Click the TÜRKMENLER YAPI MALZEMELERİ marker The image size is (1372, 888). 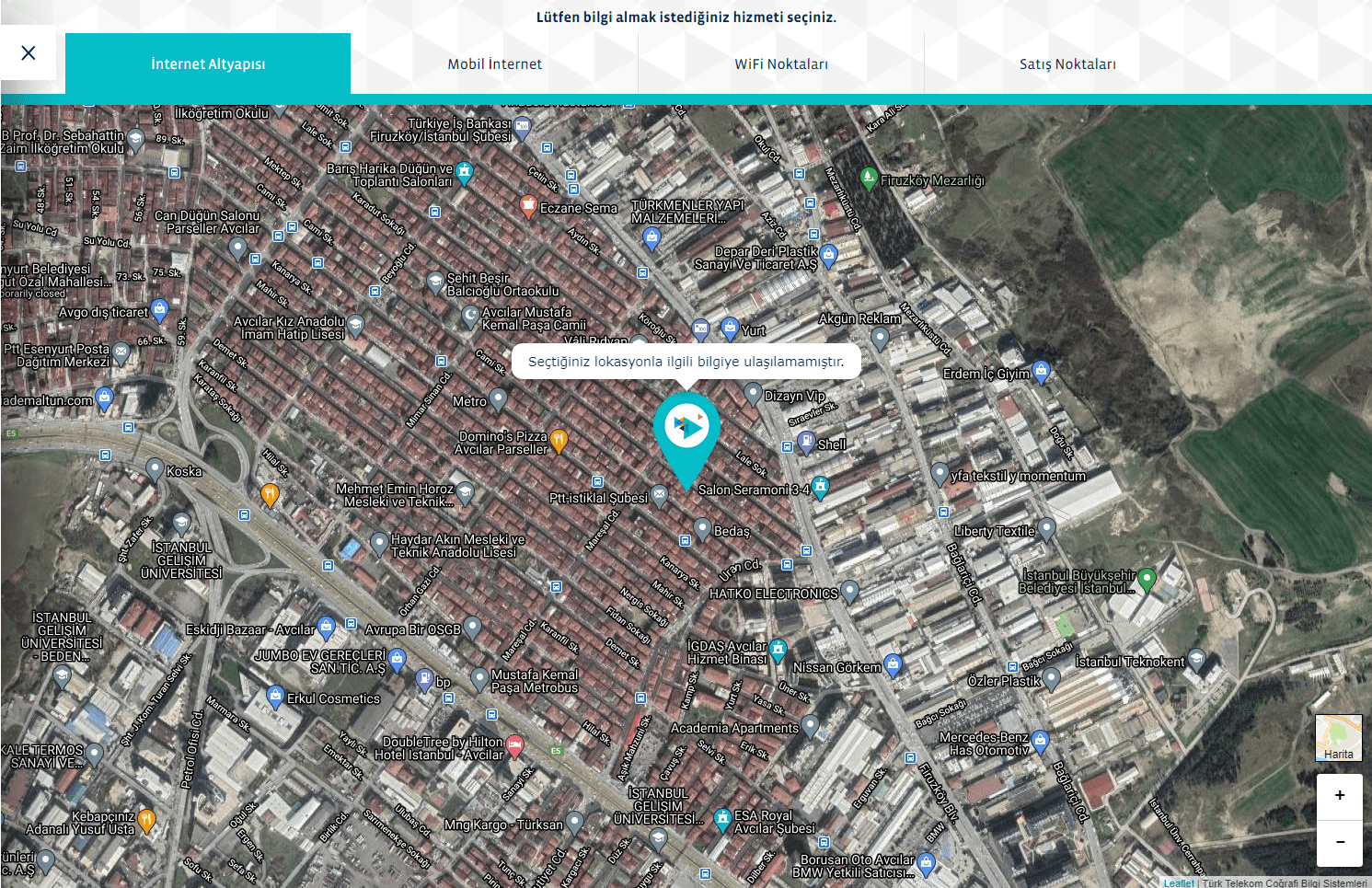click(652, 239)
